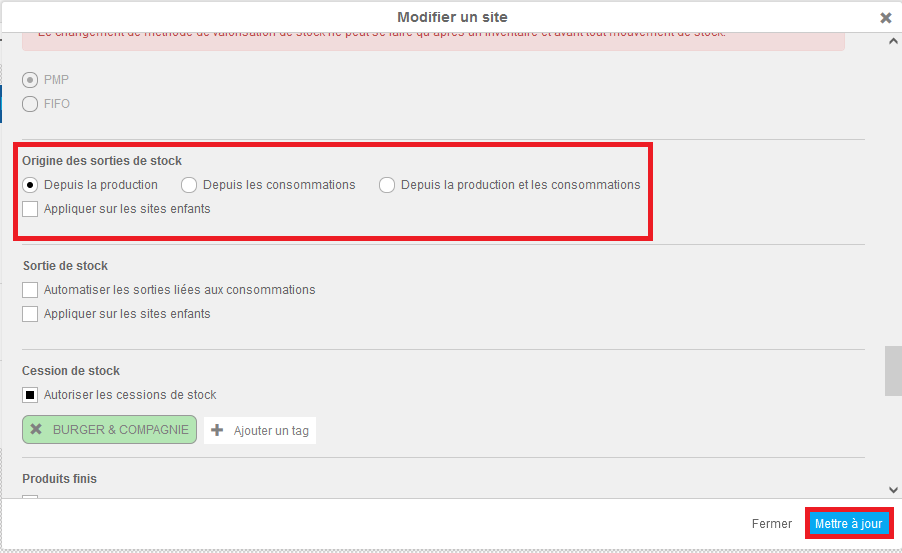Image resolution: width=902 pixels, height=553 pixels.
Task: Choose Depuis la production
Action: [30, 185]
